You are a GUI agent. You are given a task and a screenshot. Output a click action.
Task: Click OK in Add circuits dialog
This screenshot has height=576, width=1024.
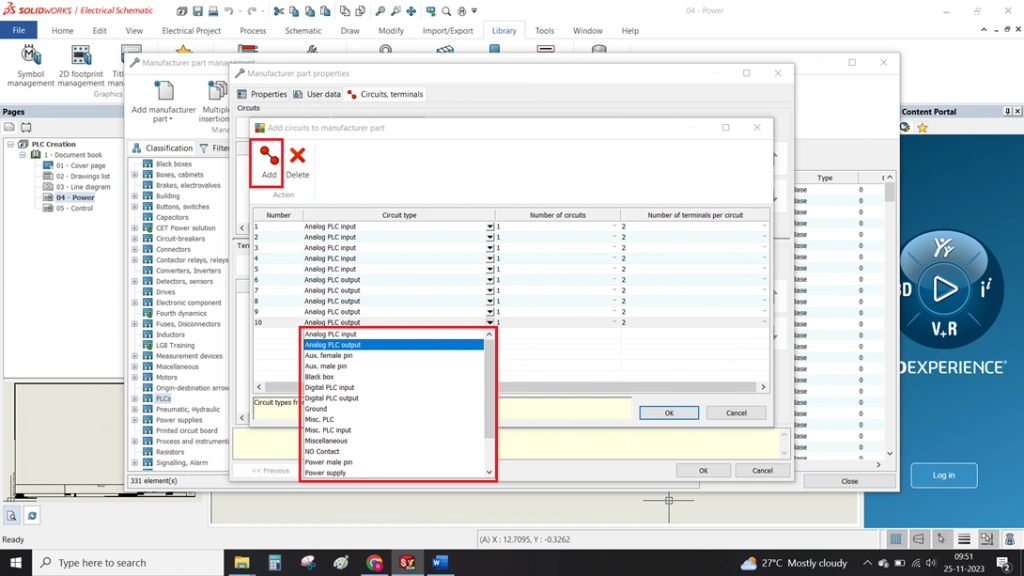coord(669,413)
